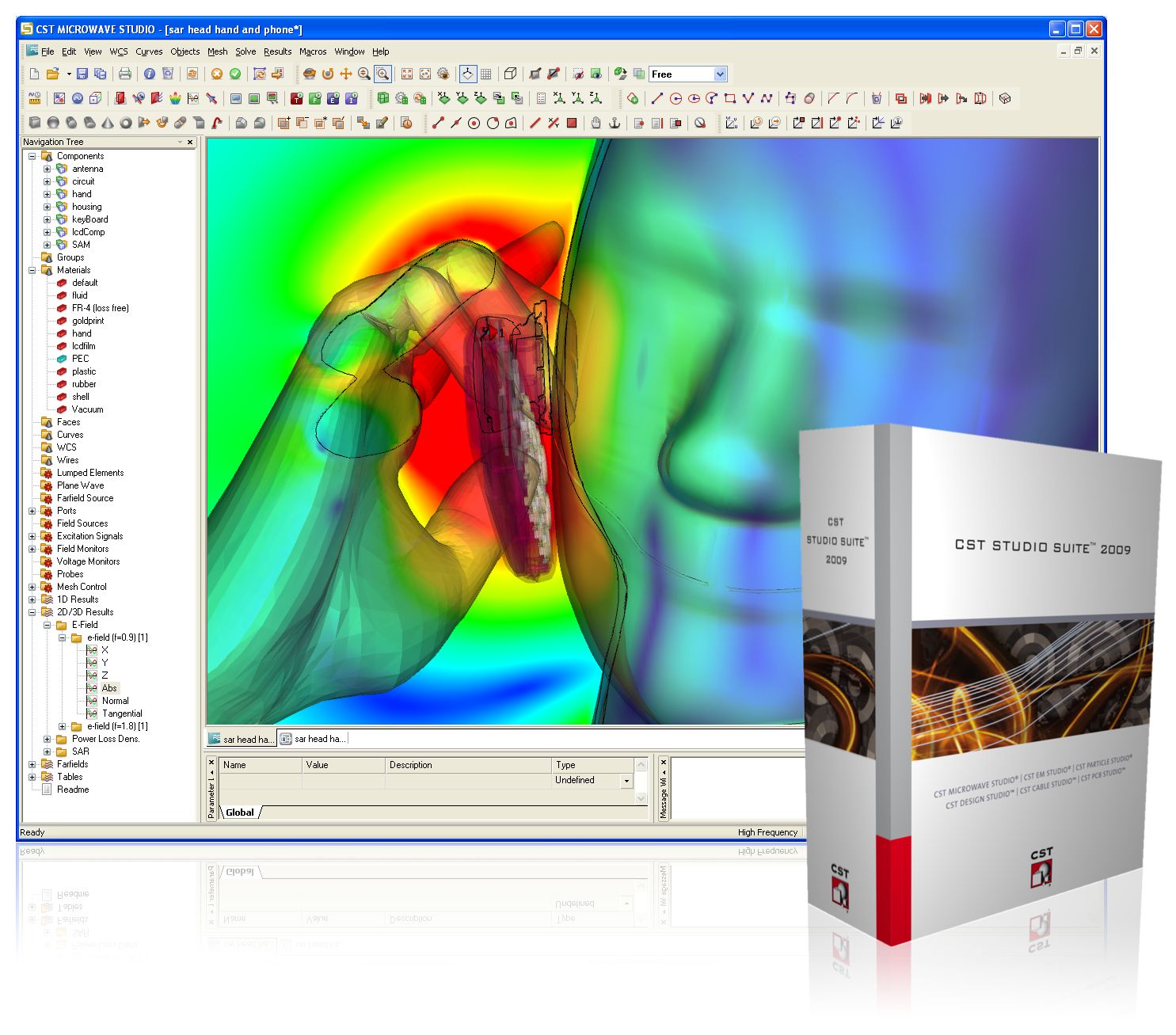This screenshot has width=1176, height=1035.
Task: Open the Readme tree entry
Action: coord(73,790)
